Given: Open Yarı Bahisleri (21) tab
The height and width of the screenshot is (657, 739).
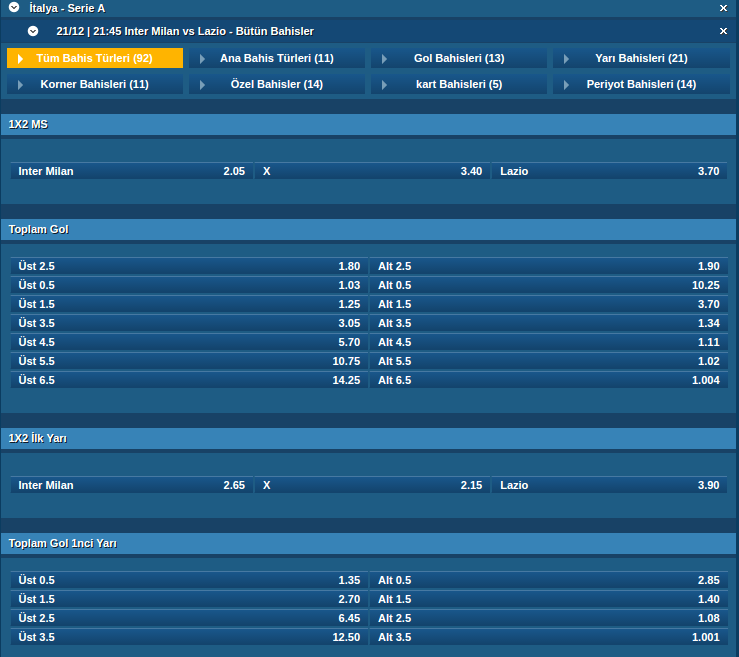Looking at the screenshot, I should [641, 58].
